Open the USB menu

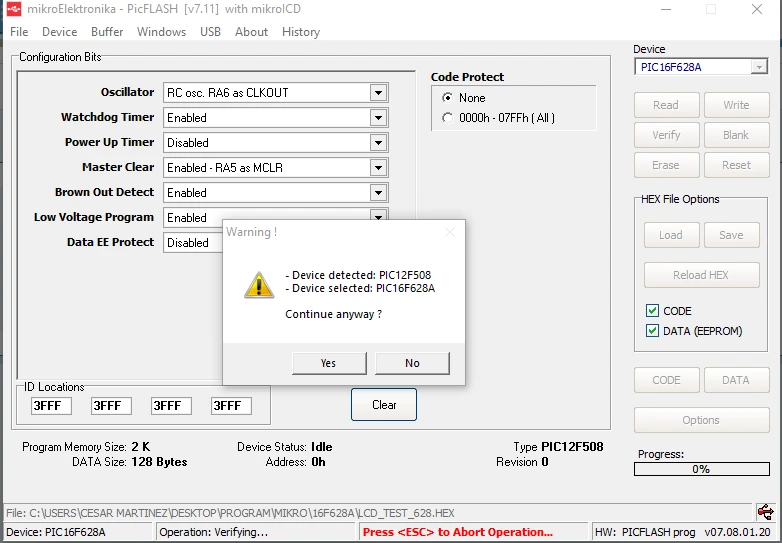(x=210, y=32)
